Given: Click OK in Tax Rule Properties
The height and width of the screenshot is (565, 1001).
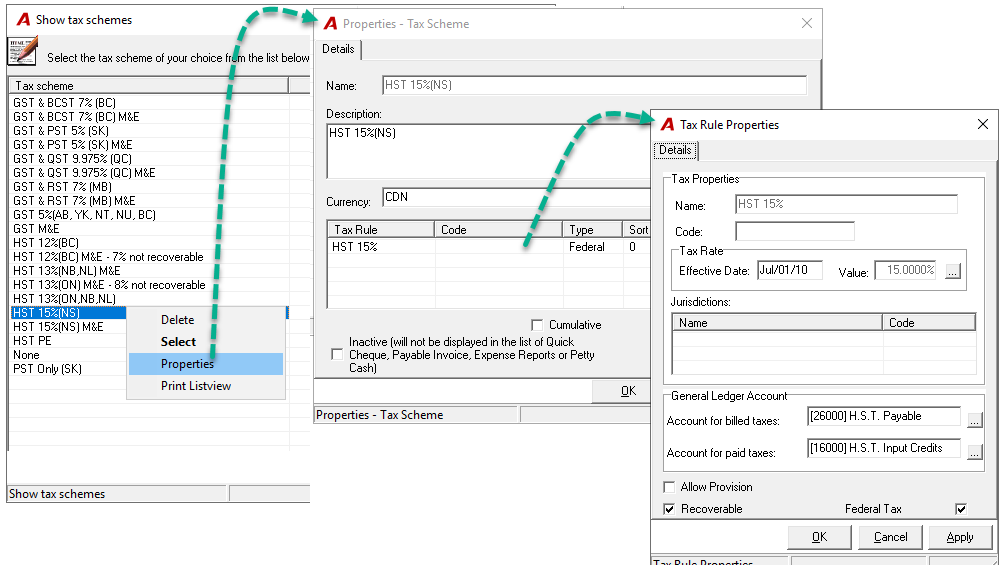Looking at the screenshot, I should (819, 537).
